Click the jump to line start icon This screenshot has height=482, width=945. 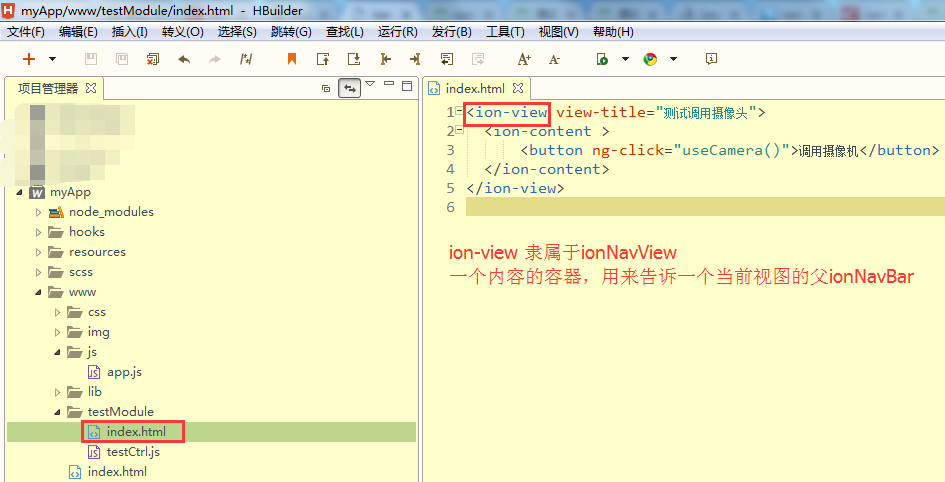coord(385,59)
